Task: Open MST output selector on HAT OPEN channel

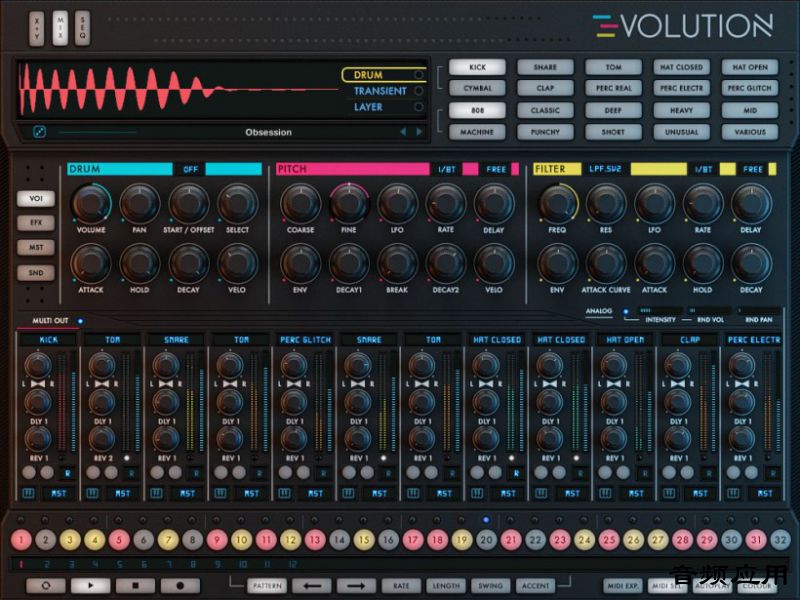Action: [x=636, y=493]
